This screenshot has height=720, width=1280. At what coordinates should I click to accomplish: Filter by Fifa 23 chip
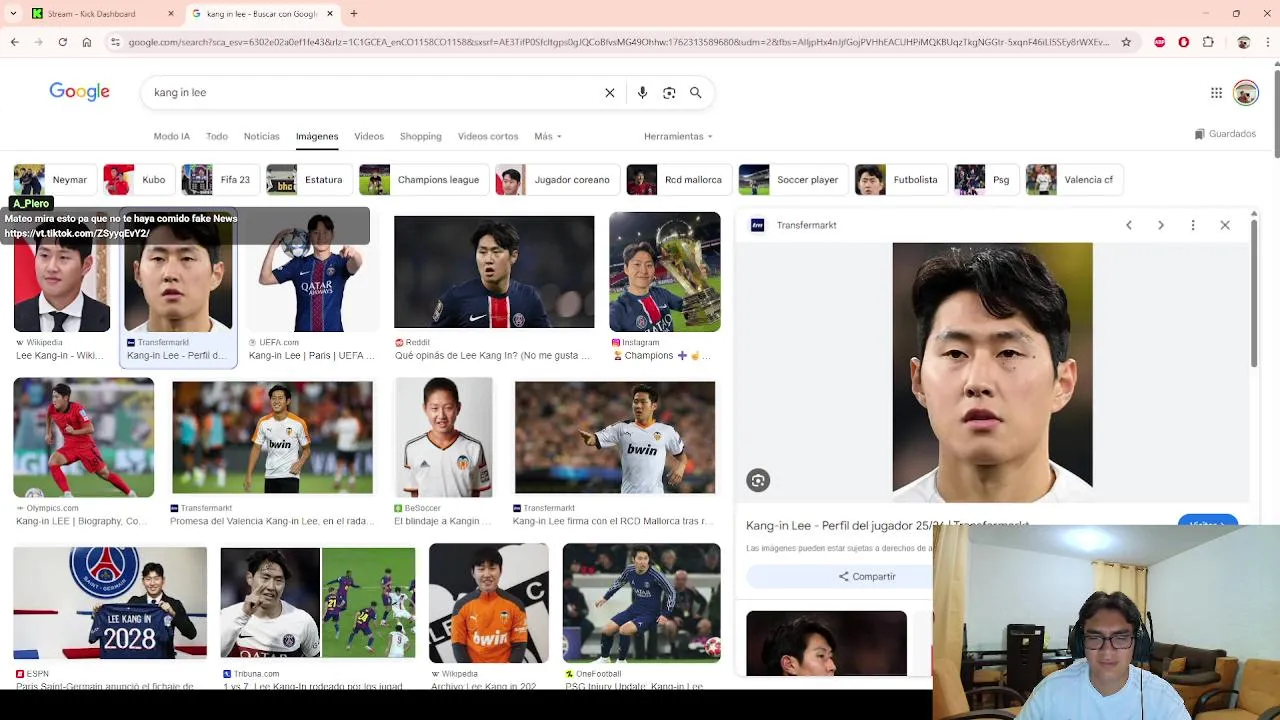pyautogui.click(x=219, y=180)
